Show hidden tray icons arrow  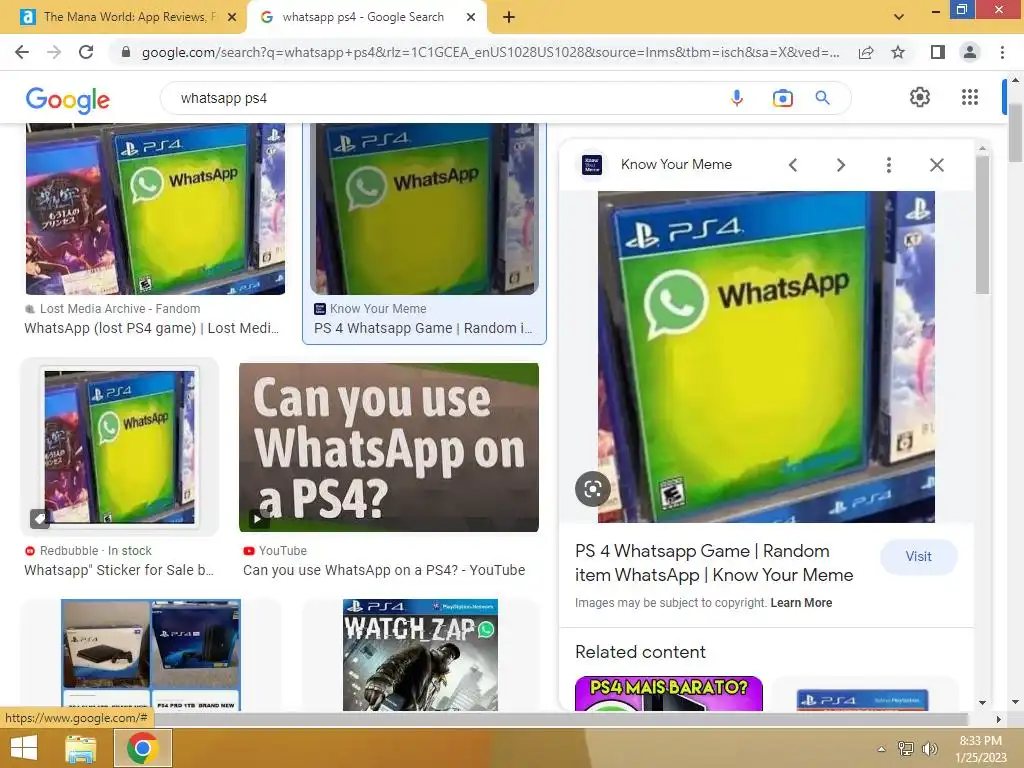[881, 749]
